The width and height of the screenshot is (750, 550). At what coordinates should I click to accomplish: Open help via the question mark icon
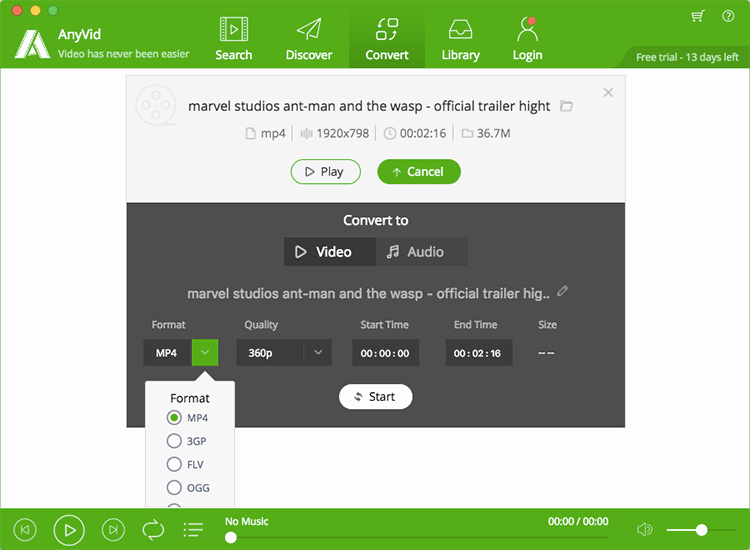pyautogui.click(x=728, y=16)
